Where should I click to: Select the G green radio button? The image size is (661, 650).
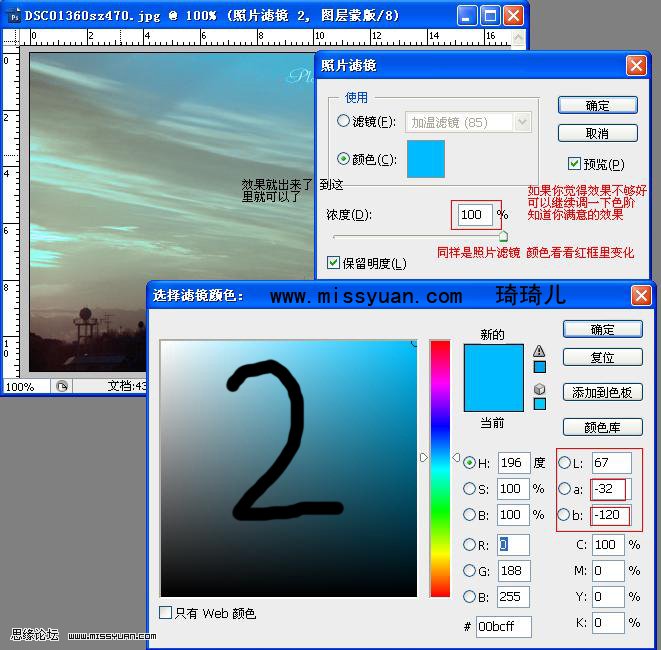[x=469, y=571]
